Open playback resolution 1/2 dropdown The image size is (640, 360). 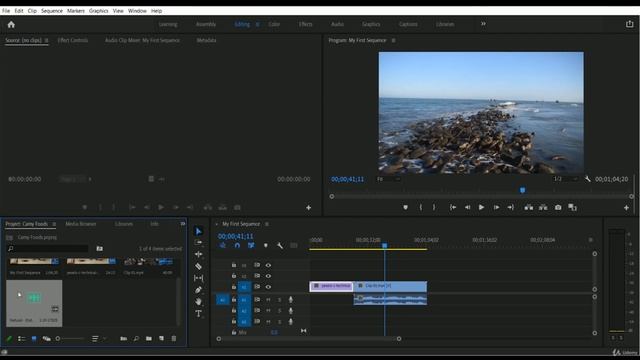coord(566,179)
